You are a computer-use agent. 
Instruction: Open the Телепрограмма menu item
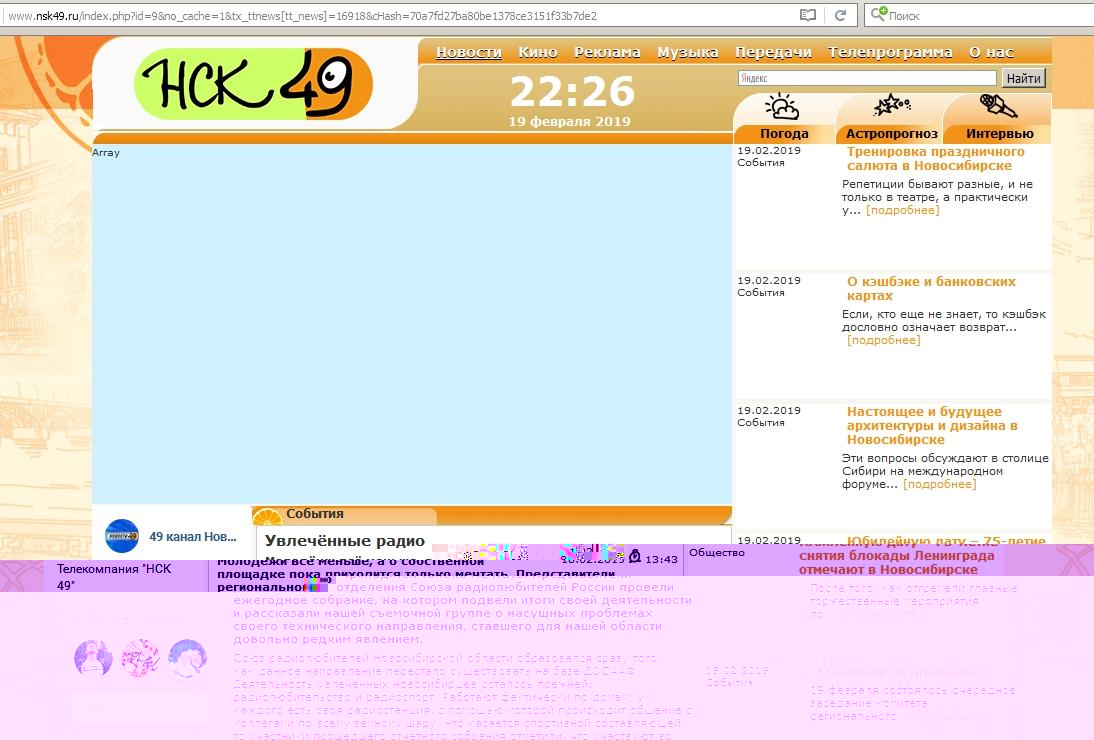pyautogui.click(x=890, y=52)
